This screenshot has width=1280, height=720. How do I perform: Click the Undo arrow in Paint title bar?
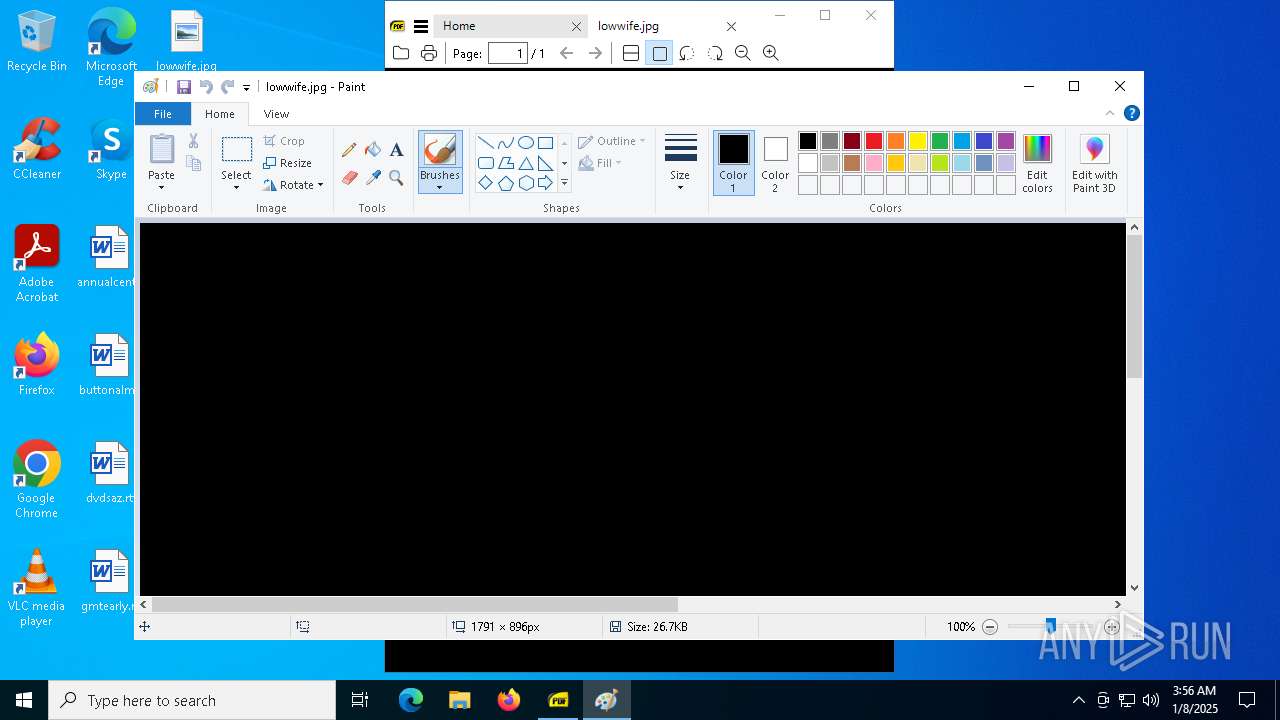point(206,87)
